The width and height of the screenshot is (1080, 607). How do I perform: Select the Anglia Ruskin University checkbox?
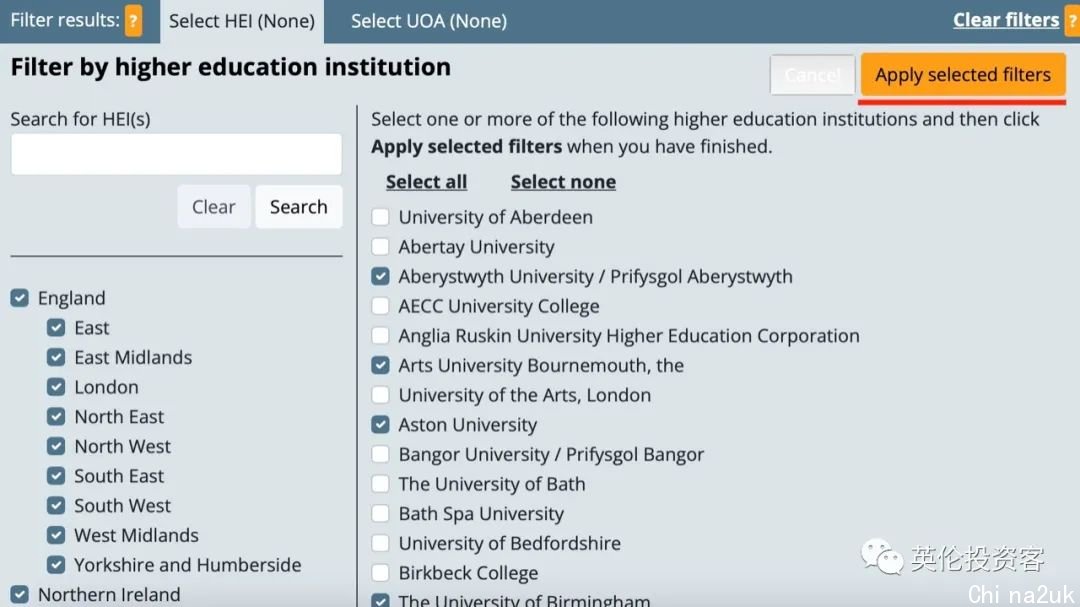click(380, 336)
